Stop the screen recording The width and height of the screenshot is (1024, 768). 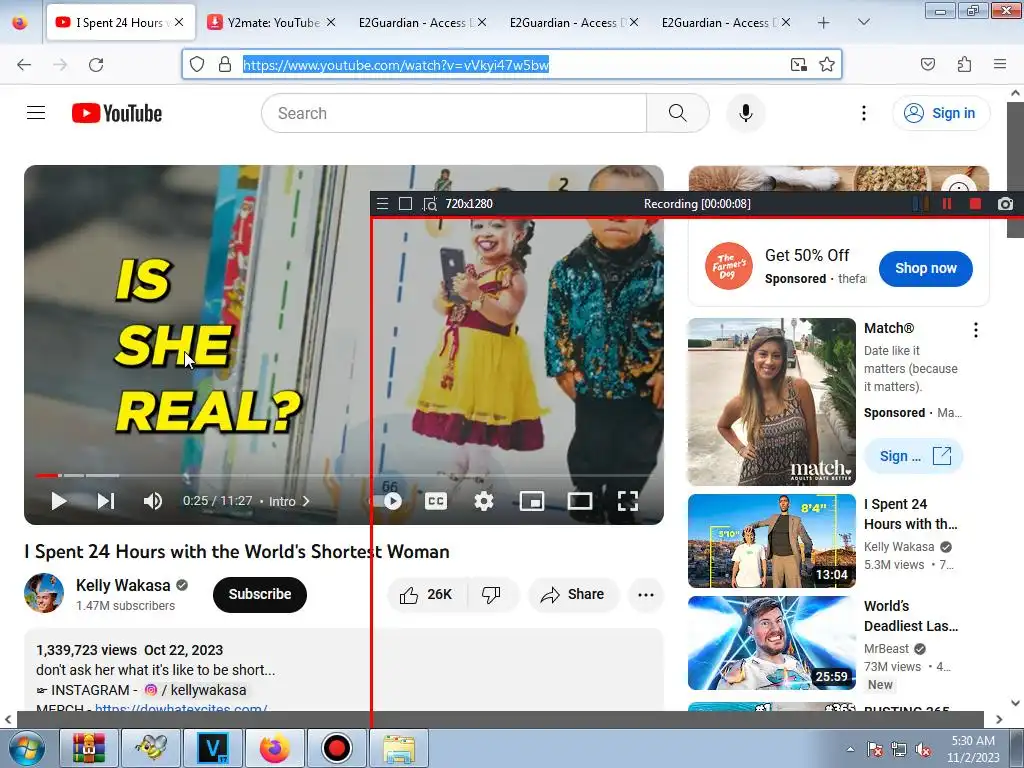click(975, 204)
